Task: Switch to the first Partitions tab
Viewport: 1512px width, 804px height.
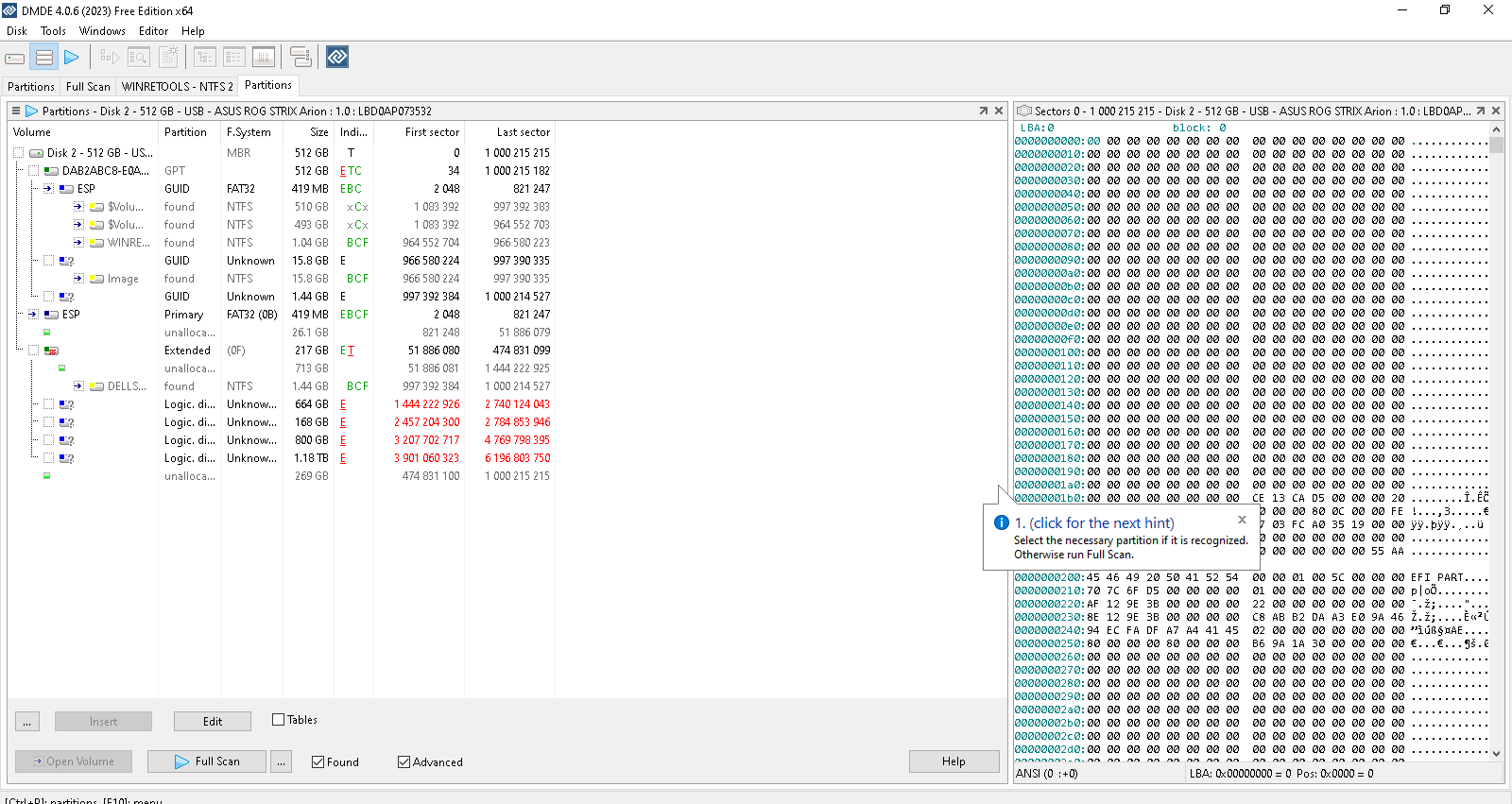Action: click(31, 87)
